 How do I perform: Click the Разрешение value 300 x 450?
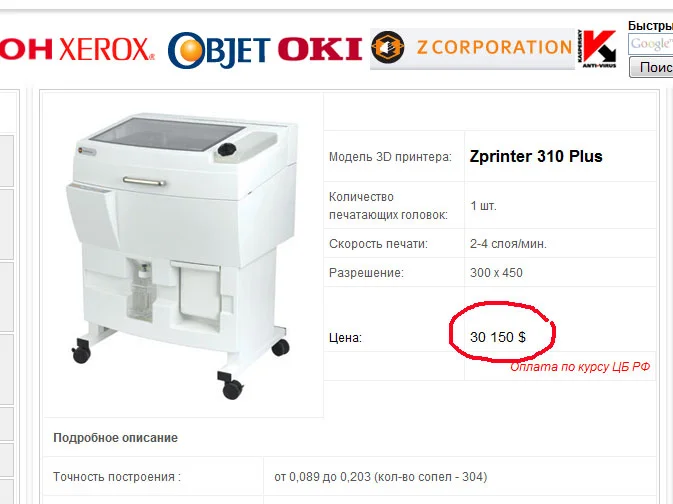tap(496, 273)
